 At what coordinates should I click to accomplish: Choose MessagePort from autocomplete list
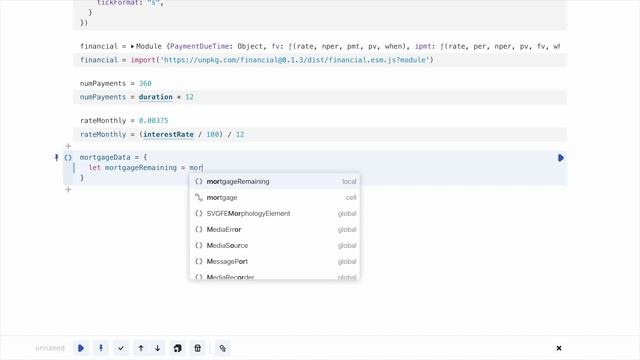click(x=275, y=261)
